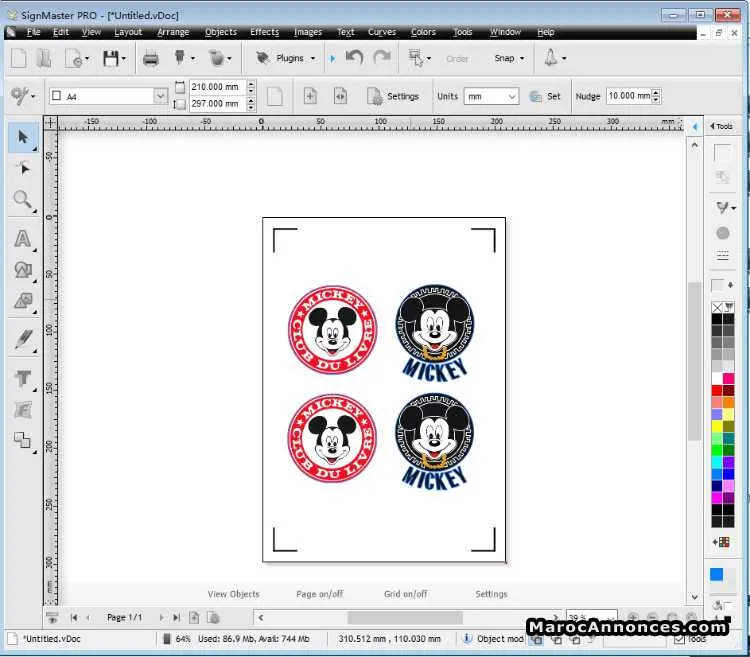Click Page on/off

320,594
